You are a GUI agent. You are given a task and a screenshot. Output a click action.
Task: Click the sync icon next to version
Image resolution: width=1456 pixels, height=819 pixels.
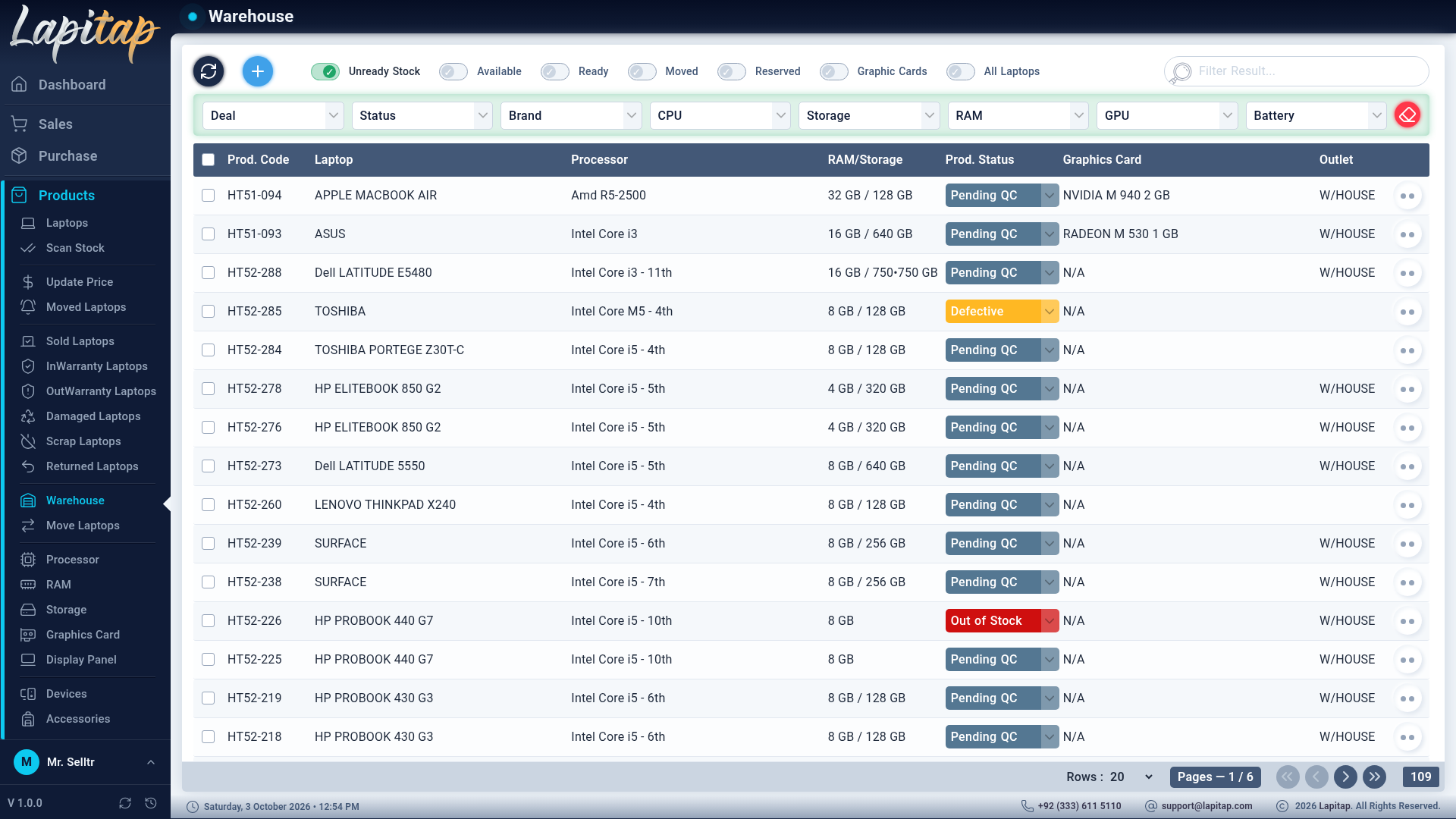tap(125, 803)
